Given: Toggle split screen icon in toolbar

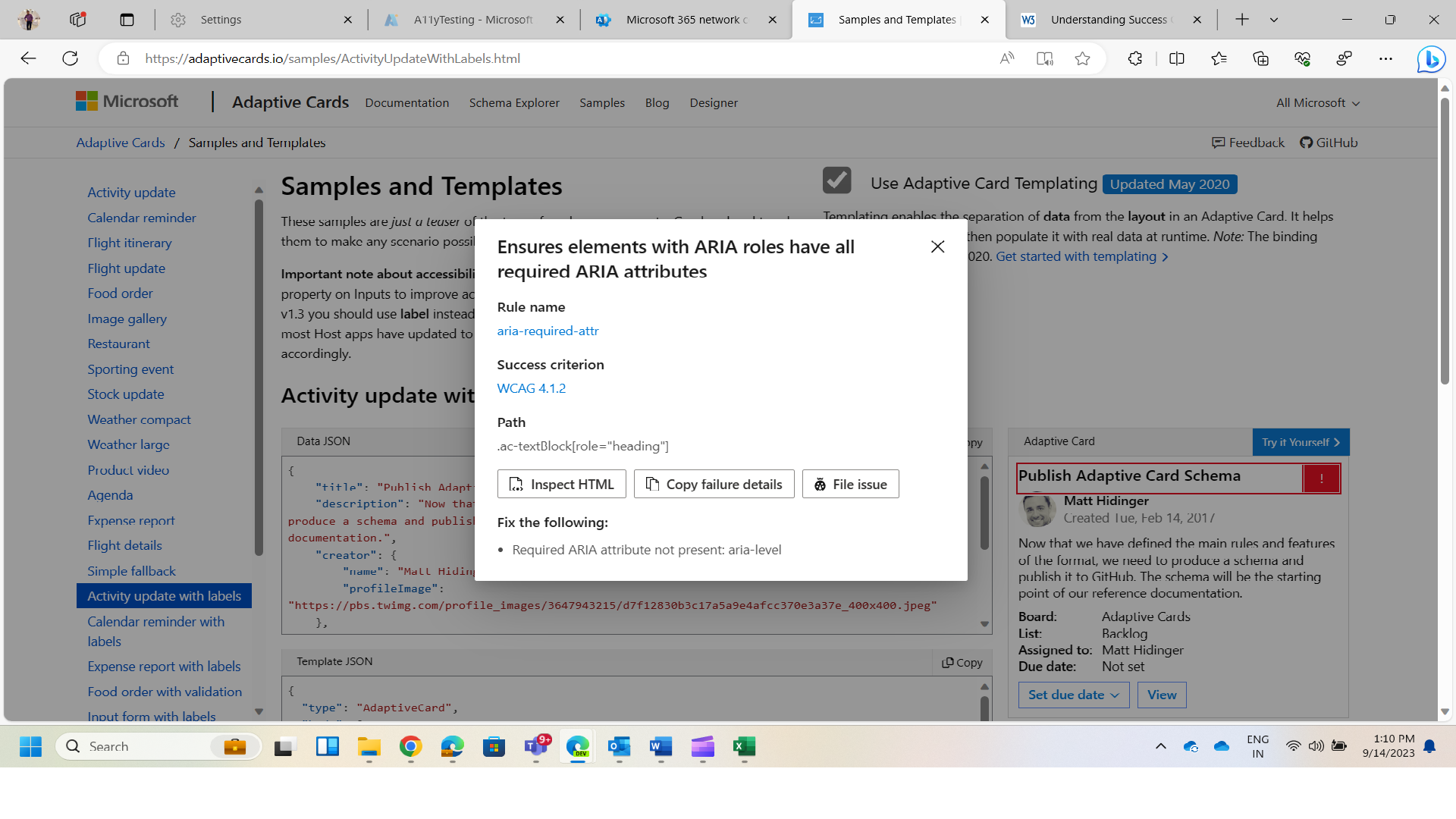Looking at the screenshot, I should click(1176, 58).
